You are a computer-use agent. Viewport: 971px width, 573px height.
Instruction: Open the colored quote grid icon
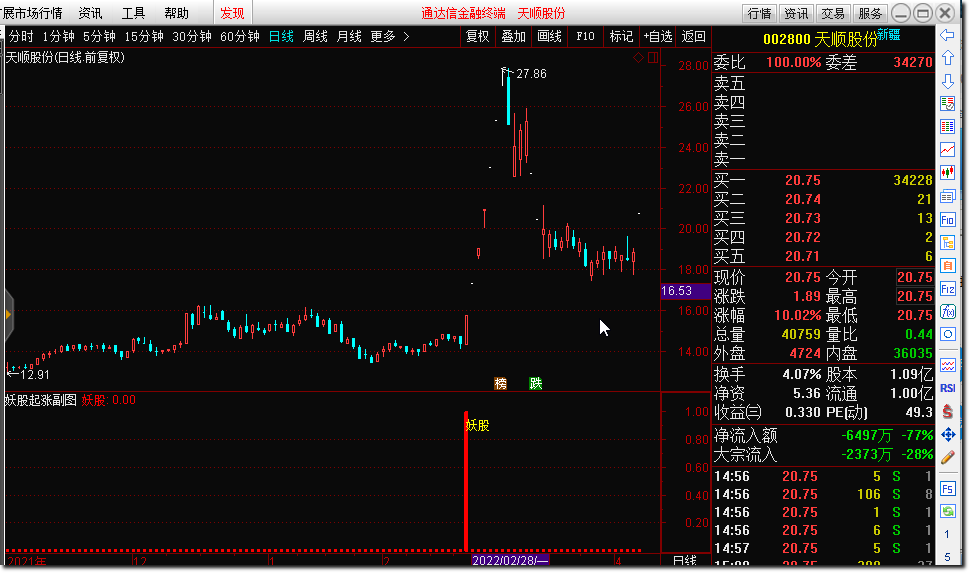pos(947,127)
